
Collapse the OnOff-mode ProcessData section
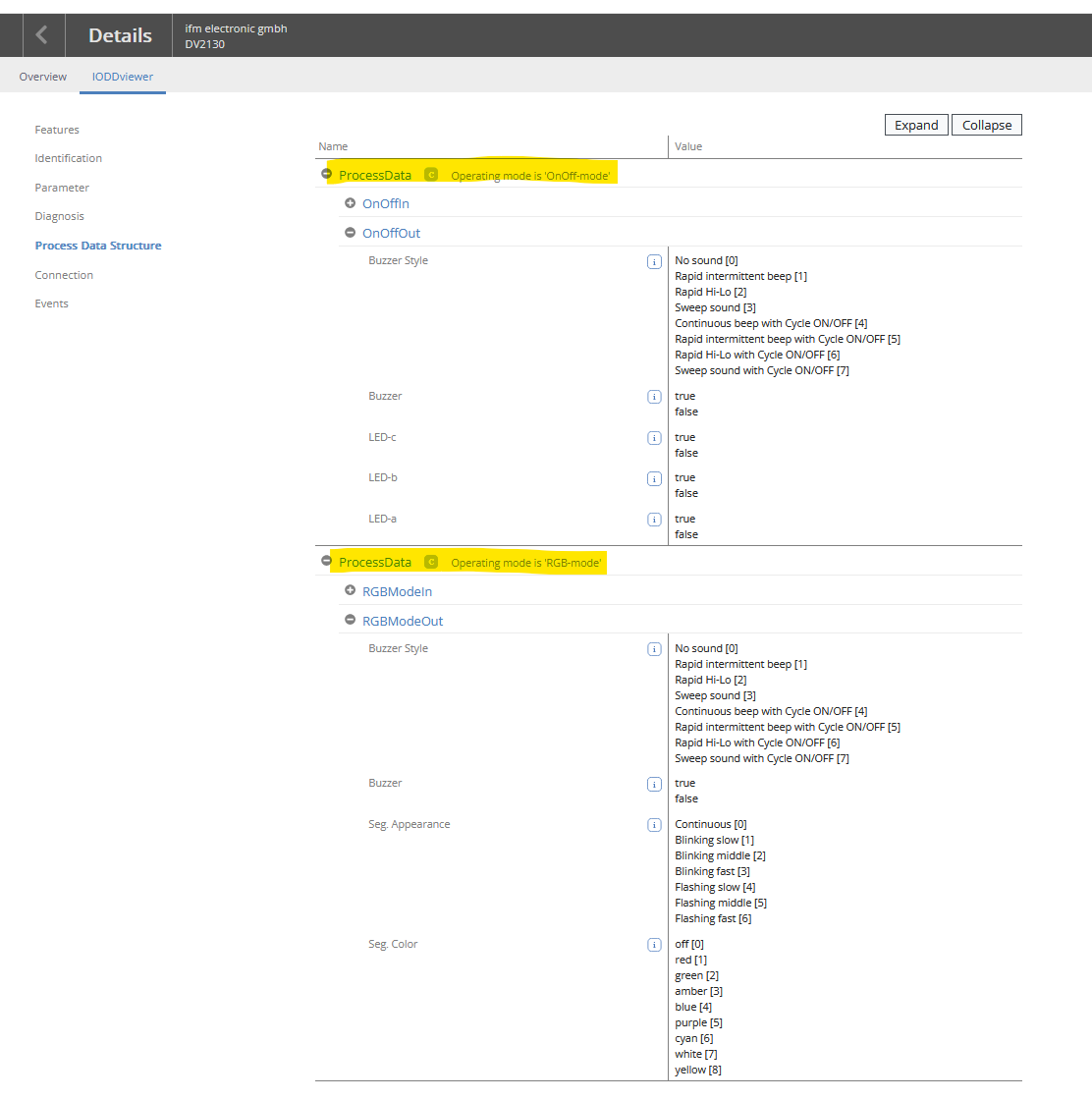point(326,174)
